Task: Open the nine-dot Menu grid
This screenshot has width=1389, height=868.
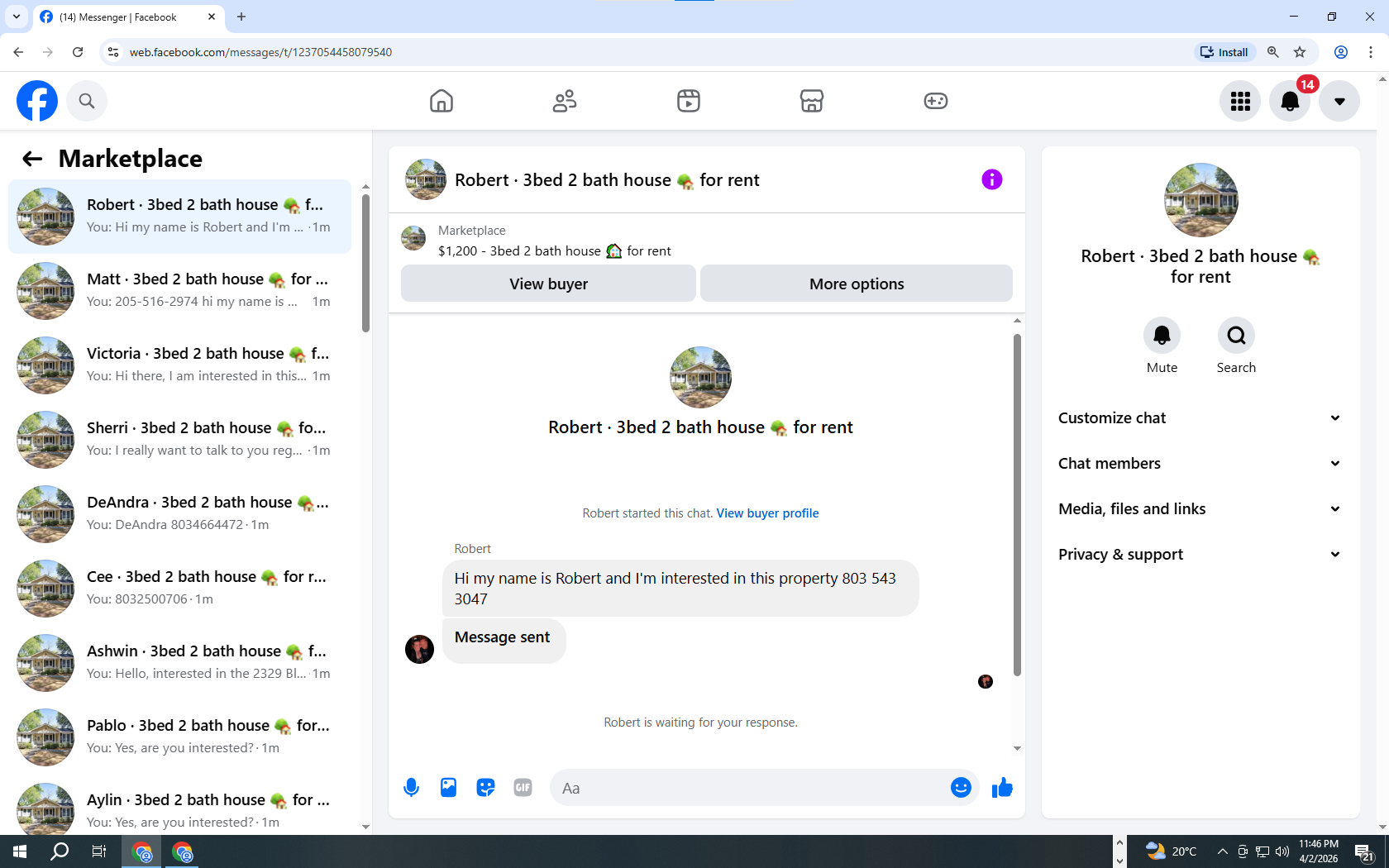Action: pyautogui.click(x=1240, y=101)
